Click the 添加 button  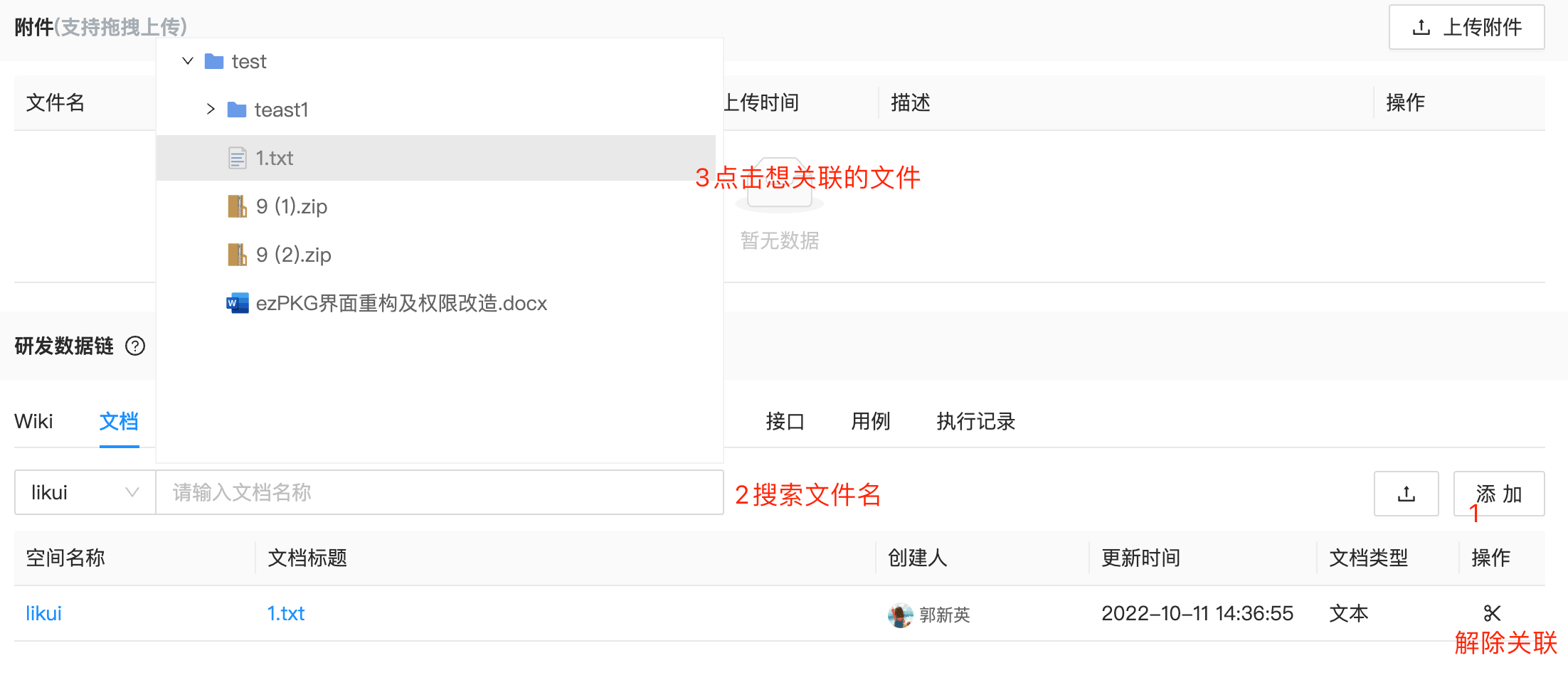tap(1498, 493)
